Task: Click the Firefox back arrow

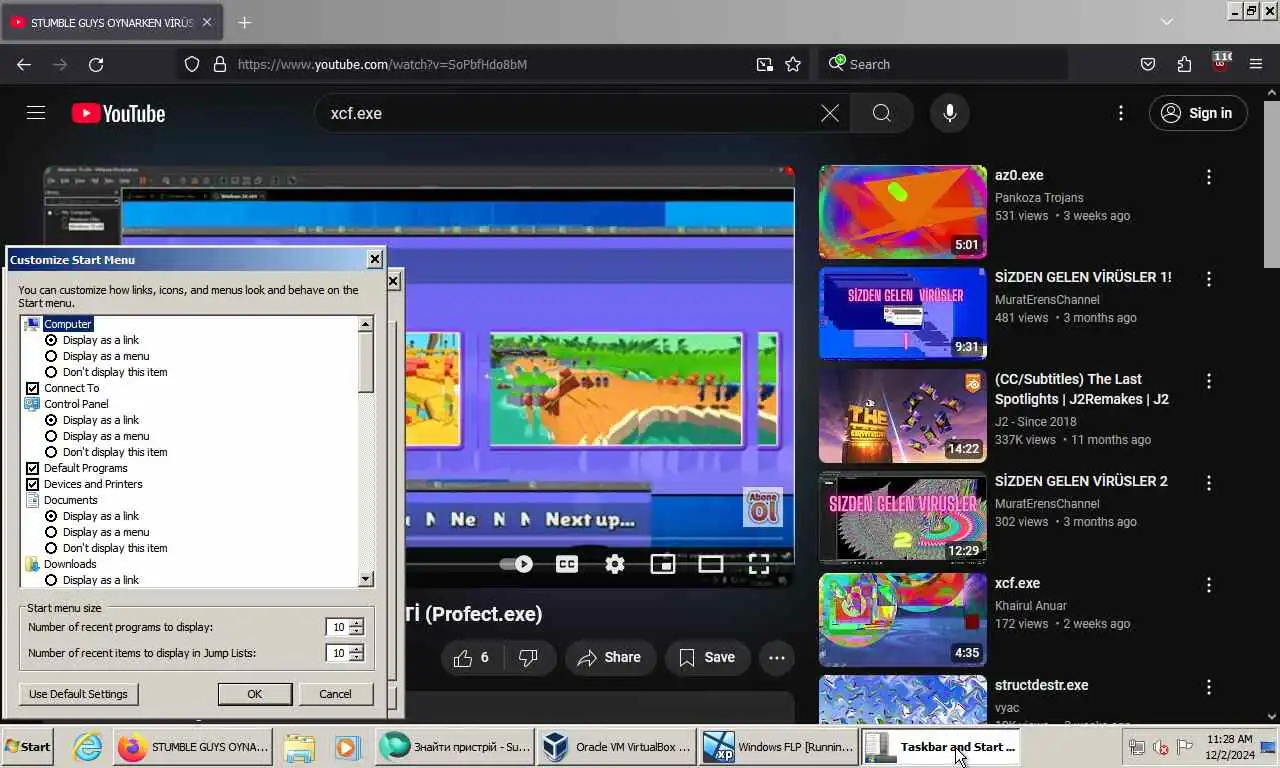Action: pos(24,64)
